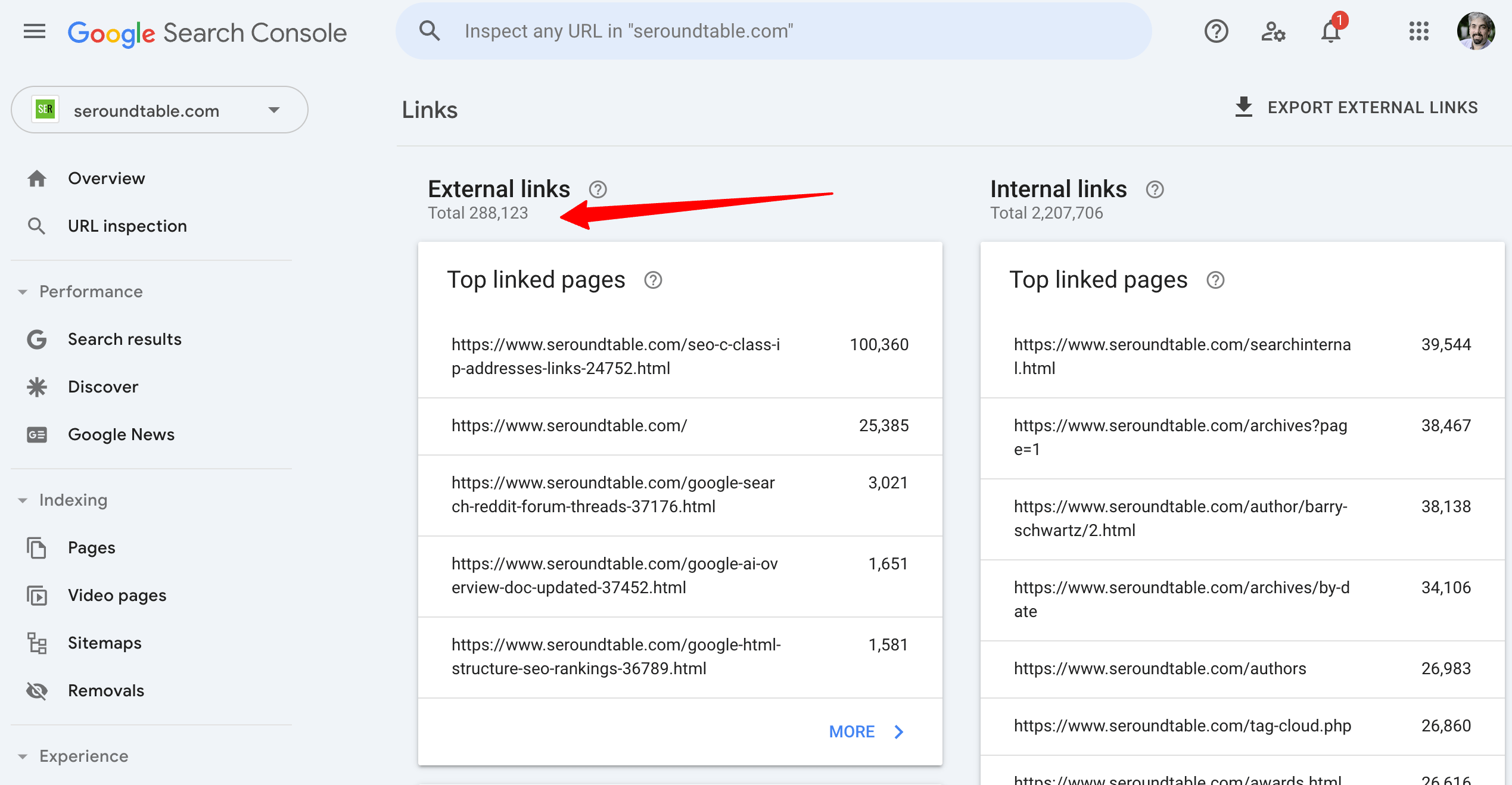View notifications via the bell icon
The width and height of the screenshot is (1512, 785).
[1330, 32]
